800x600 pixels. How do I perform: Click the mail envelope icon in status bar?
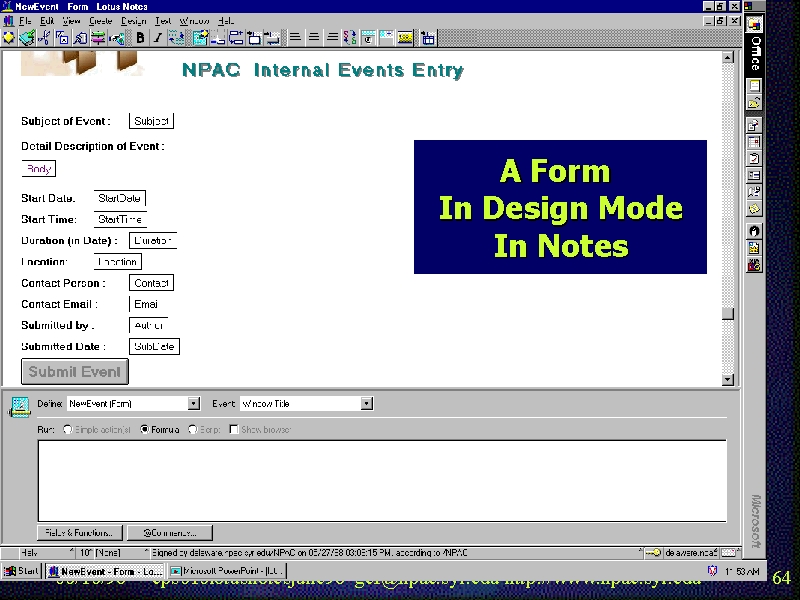pyautogui.click(x=728, y=553)
